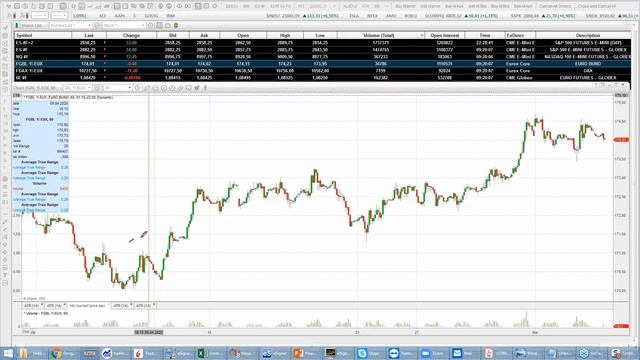Click the Cancel All Orders button

(555, 7)
